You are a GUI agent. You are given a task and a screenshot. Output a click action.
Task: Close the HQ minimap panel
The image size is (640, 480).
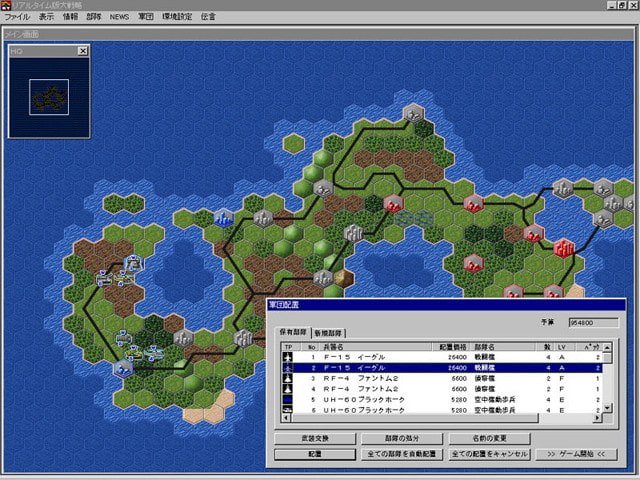click(x=82, y=51)
